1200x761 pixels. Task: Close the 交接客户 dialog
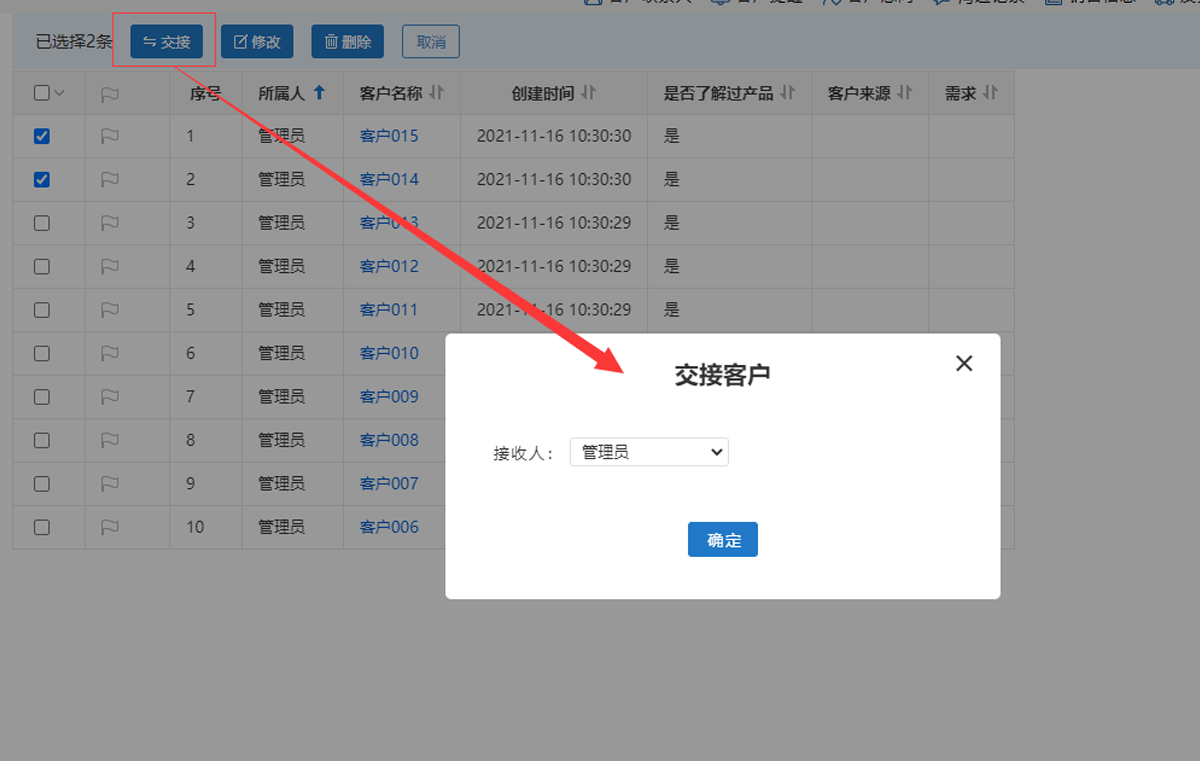click(964, 363)
